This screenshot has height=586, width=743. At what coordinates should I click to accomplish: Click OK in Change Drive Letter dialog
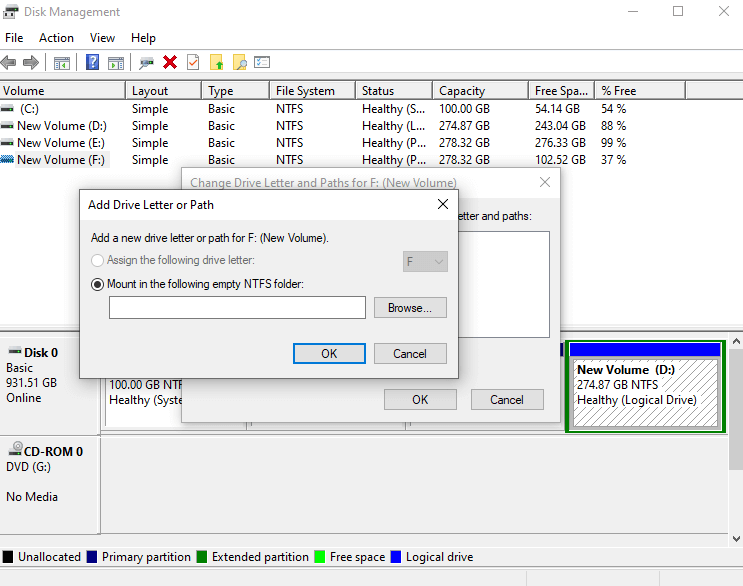pyautogui.click(x=420, y=400)
